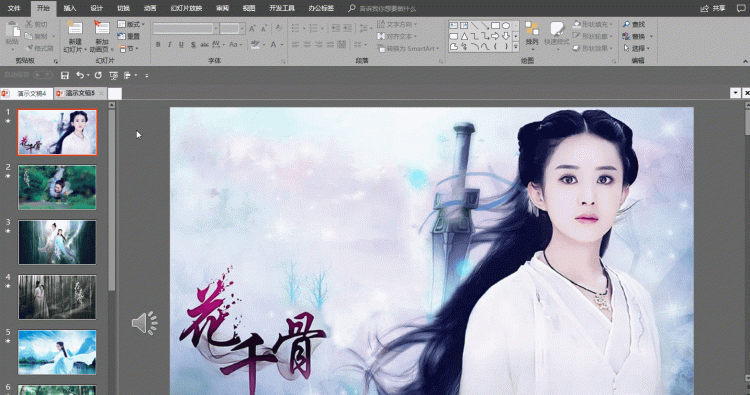
Task: Open the Section (节) dropdown
Action: tap(129, 49)
